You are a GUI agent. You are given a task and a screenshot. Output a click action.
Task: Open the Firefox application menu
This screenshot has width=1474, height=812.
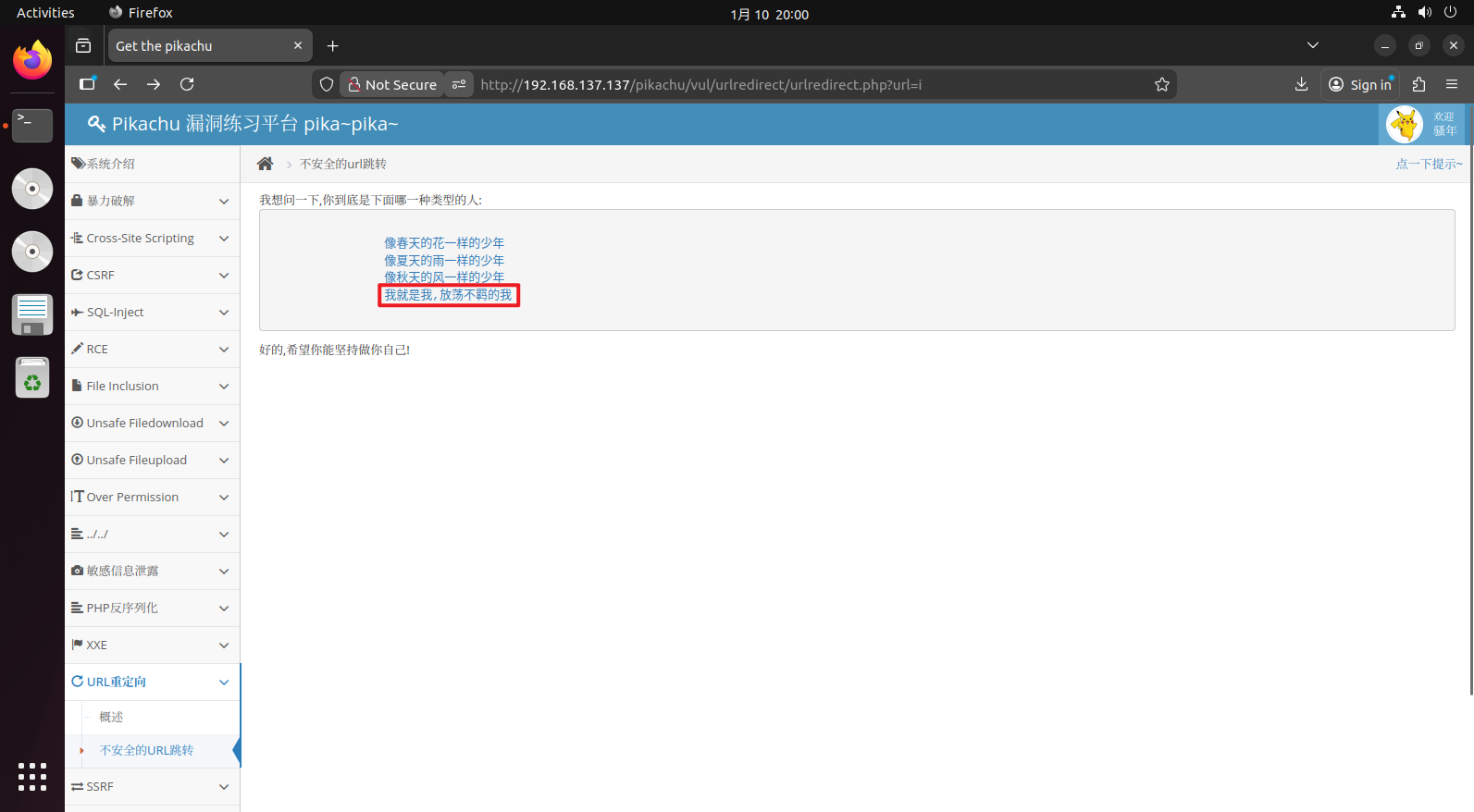[x=1452, y=84]
